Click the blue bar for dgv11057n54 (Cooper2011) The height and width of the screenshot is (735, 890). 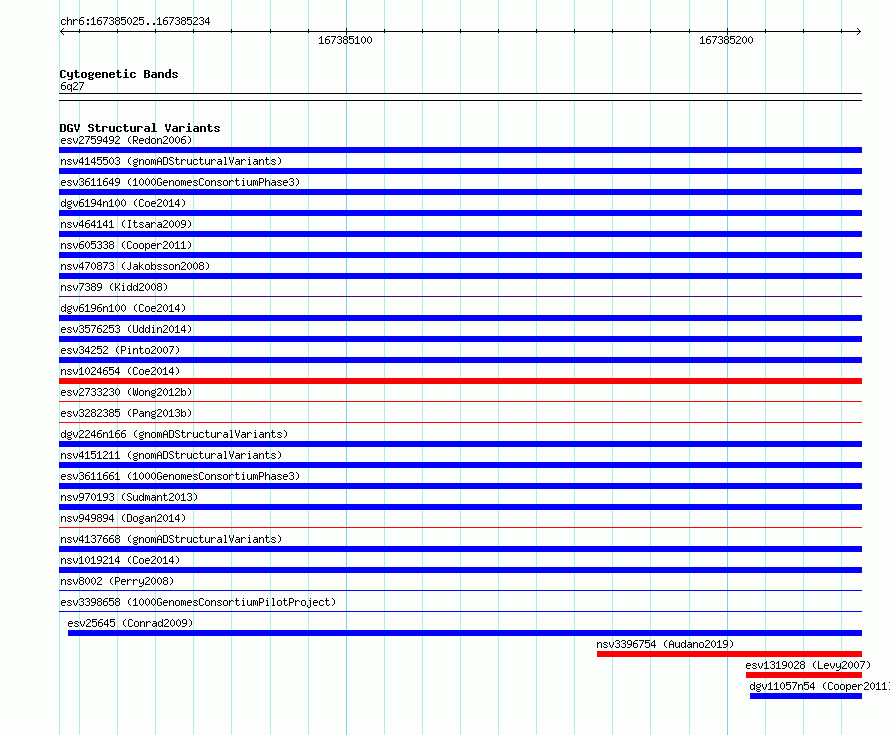pyautogui.click(x=806, y=696)
